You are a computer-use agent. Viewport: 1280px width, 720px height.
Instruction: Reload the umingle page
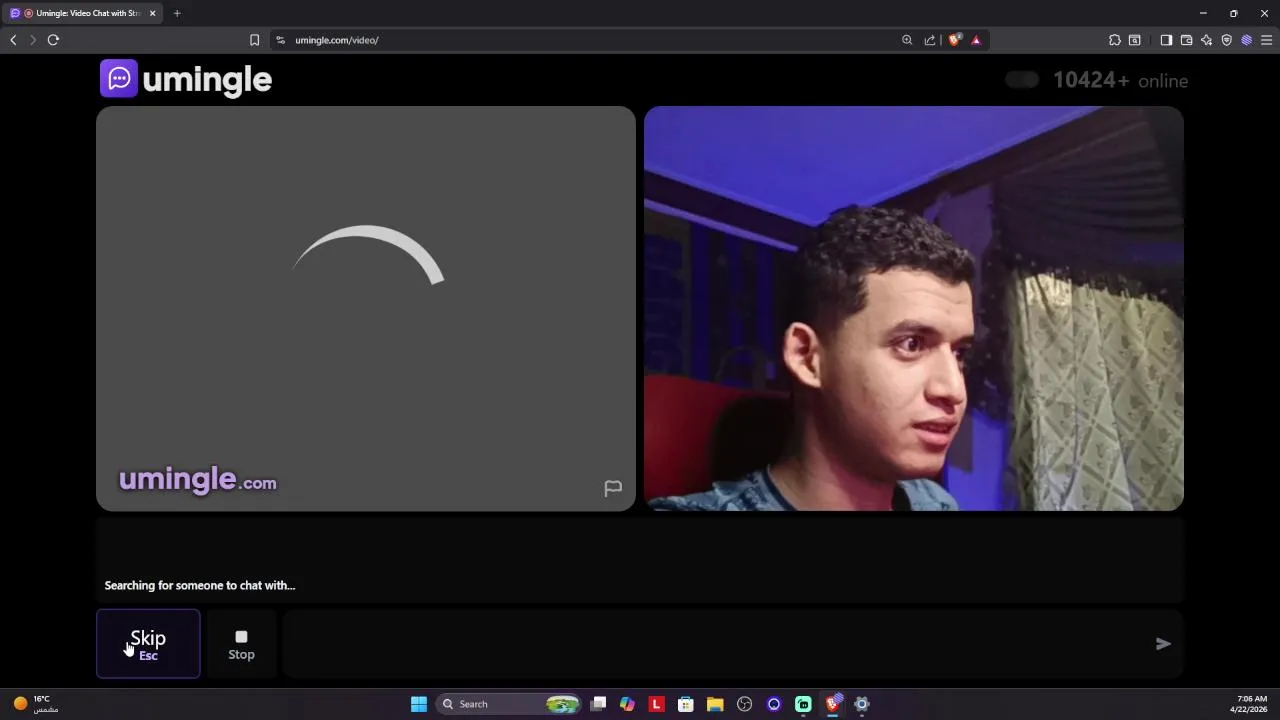(x=53, y=40)
